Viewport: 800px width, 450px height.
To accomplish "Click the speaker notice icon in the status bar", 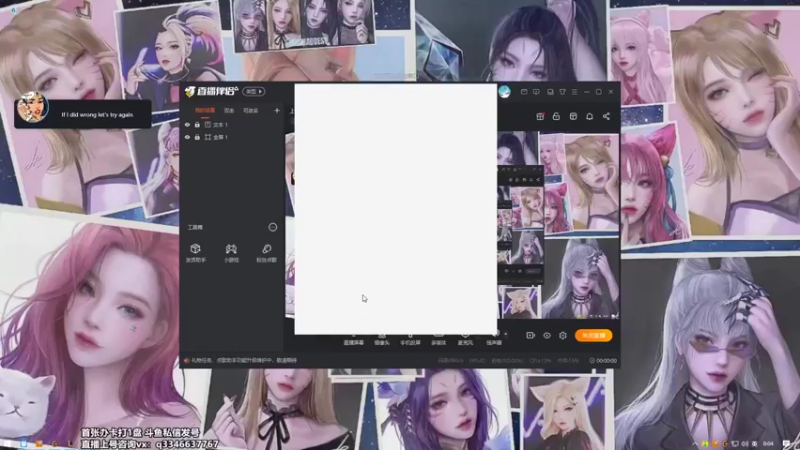I will pyautogui.click(x=186, y=361).
